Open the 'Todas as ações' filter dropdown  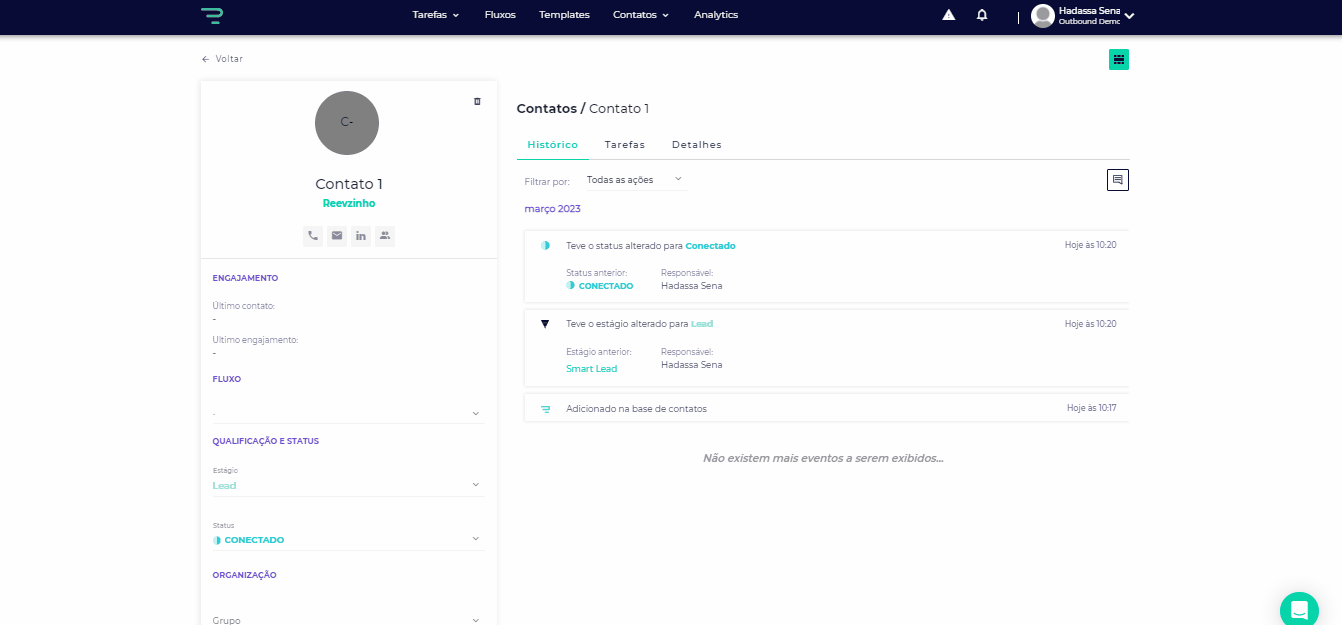click(634, 180)
